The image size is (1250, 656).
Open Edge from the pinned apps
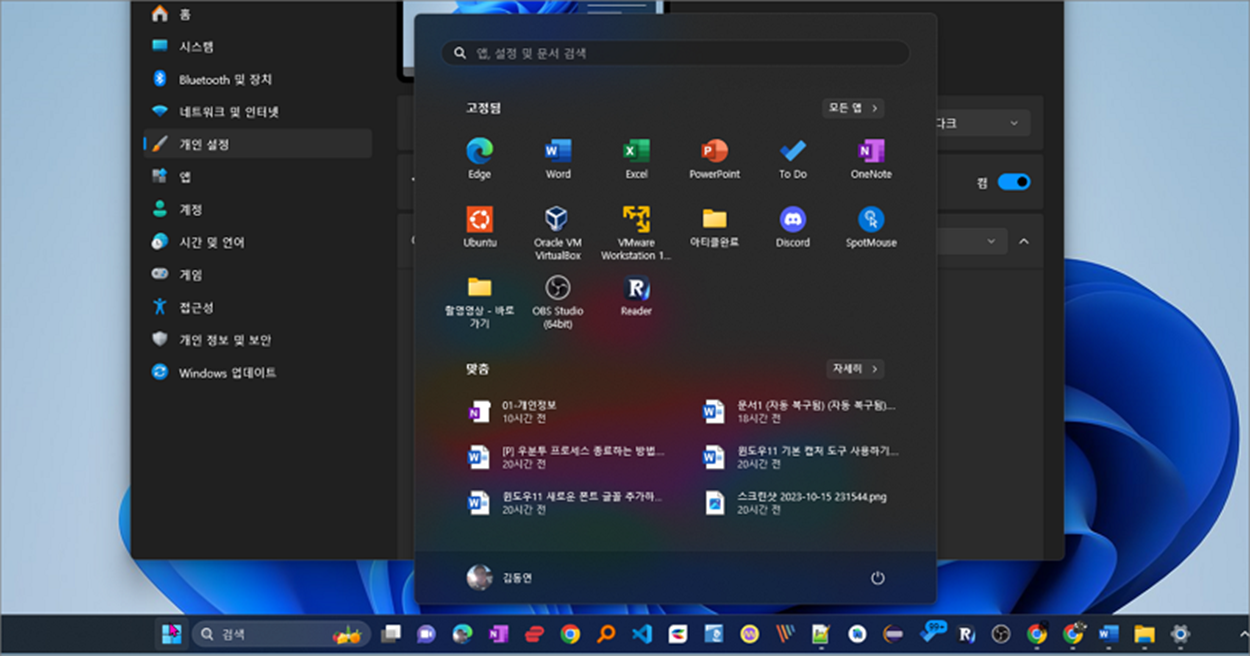(479, 158)
